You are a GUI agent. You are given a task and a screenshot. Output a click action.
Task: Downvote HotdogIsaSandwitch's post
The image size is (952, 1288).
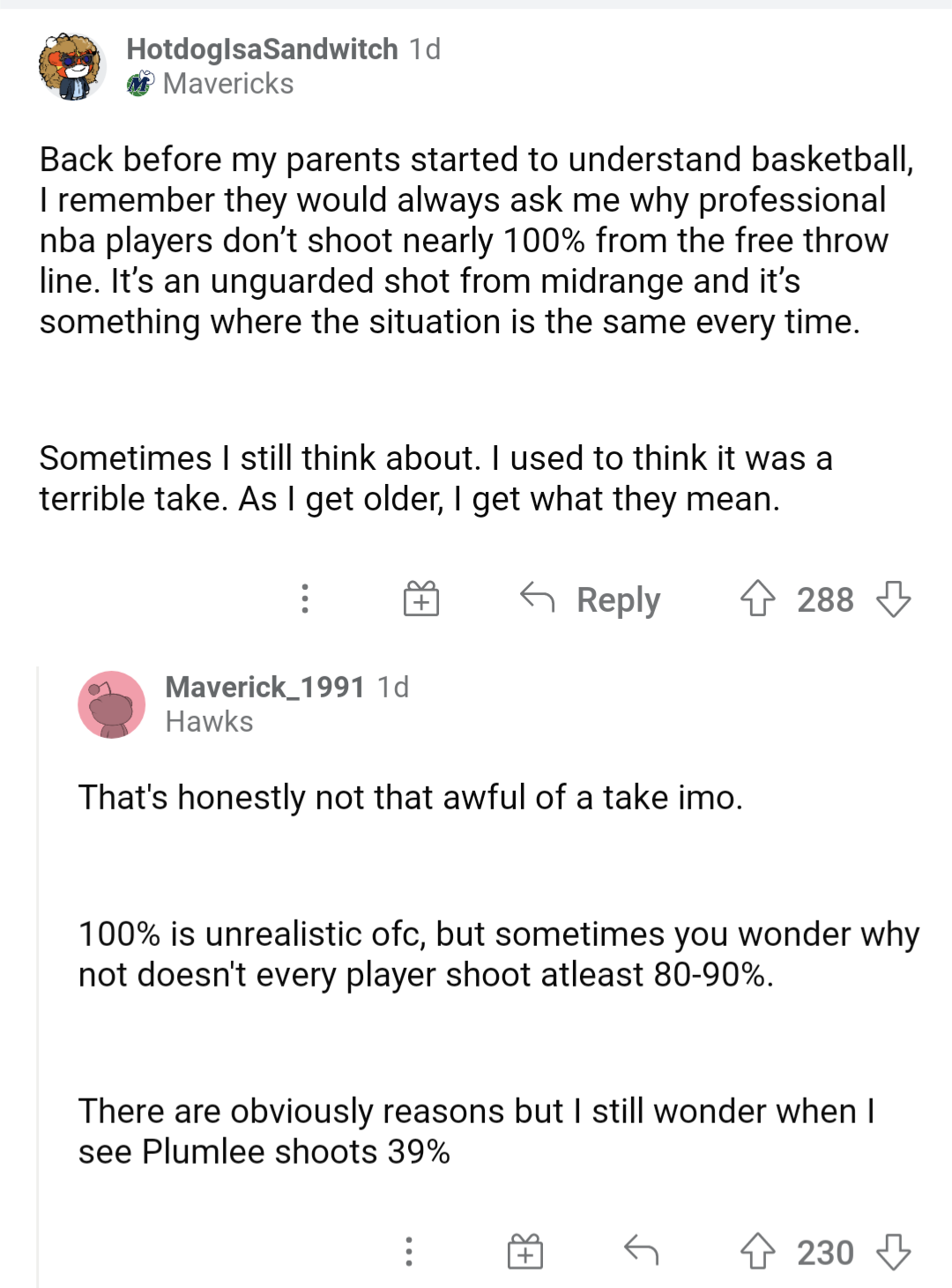[894, 602]
